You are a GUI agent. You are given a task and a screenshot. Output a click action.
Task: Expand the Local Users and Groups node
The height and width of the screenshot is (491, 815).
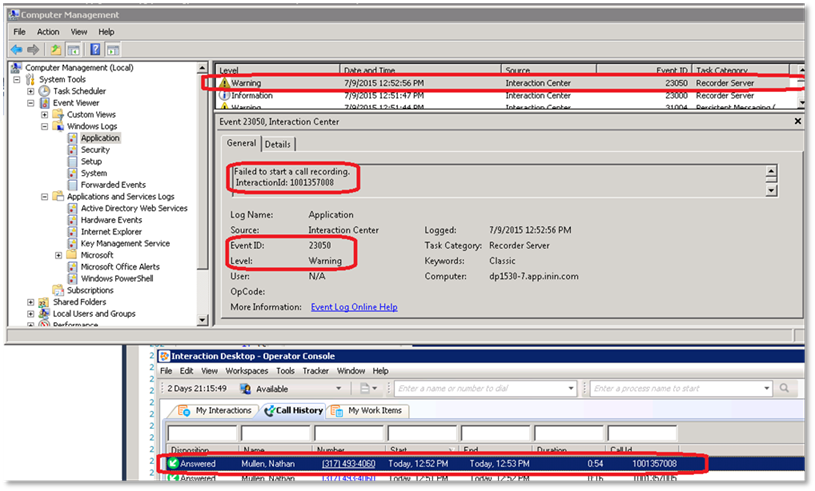(x=31, y=314)
